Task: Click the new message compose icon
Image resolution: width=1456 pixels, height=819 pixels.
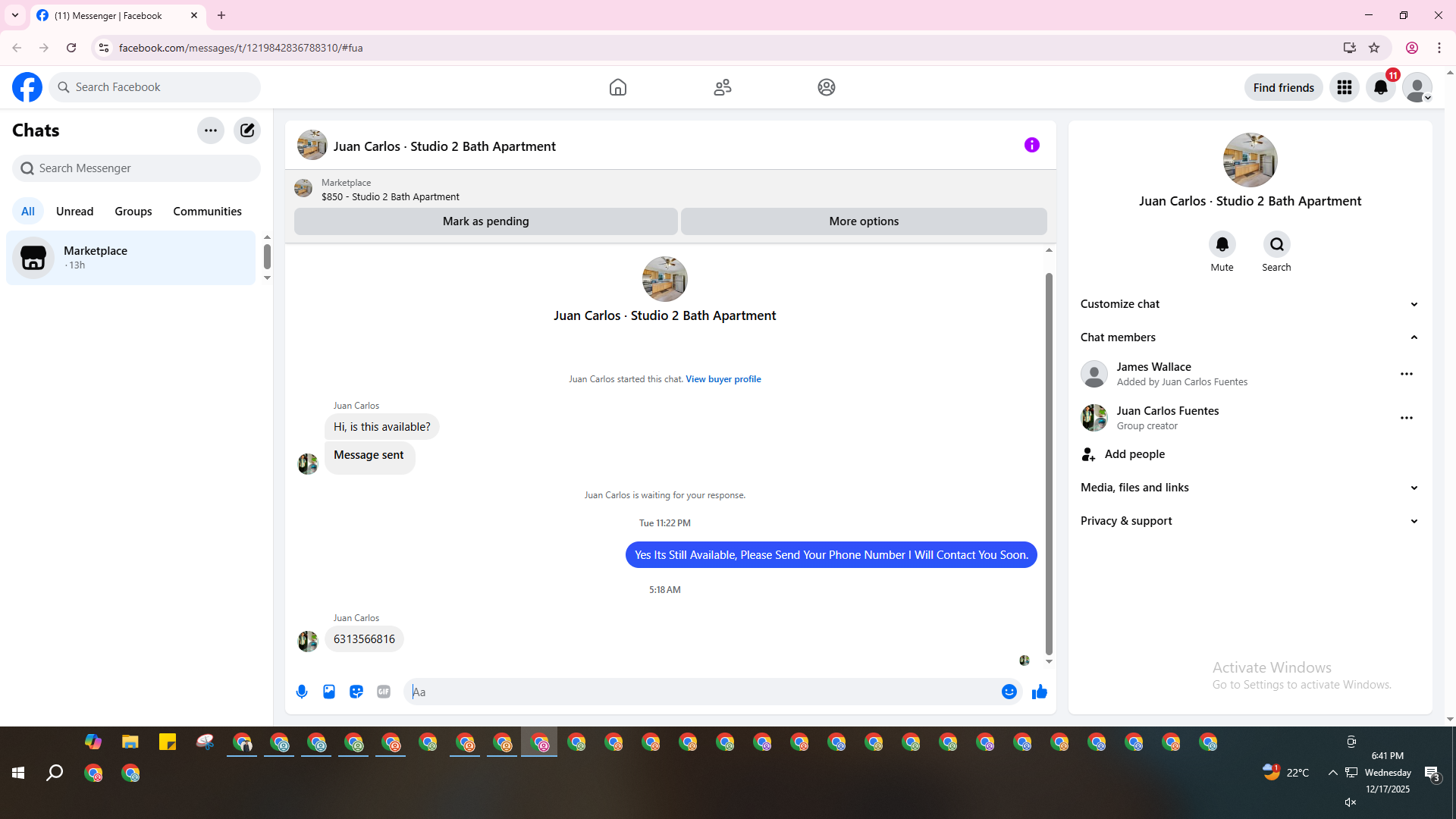Action: pos(247,130)
